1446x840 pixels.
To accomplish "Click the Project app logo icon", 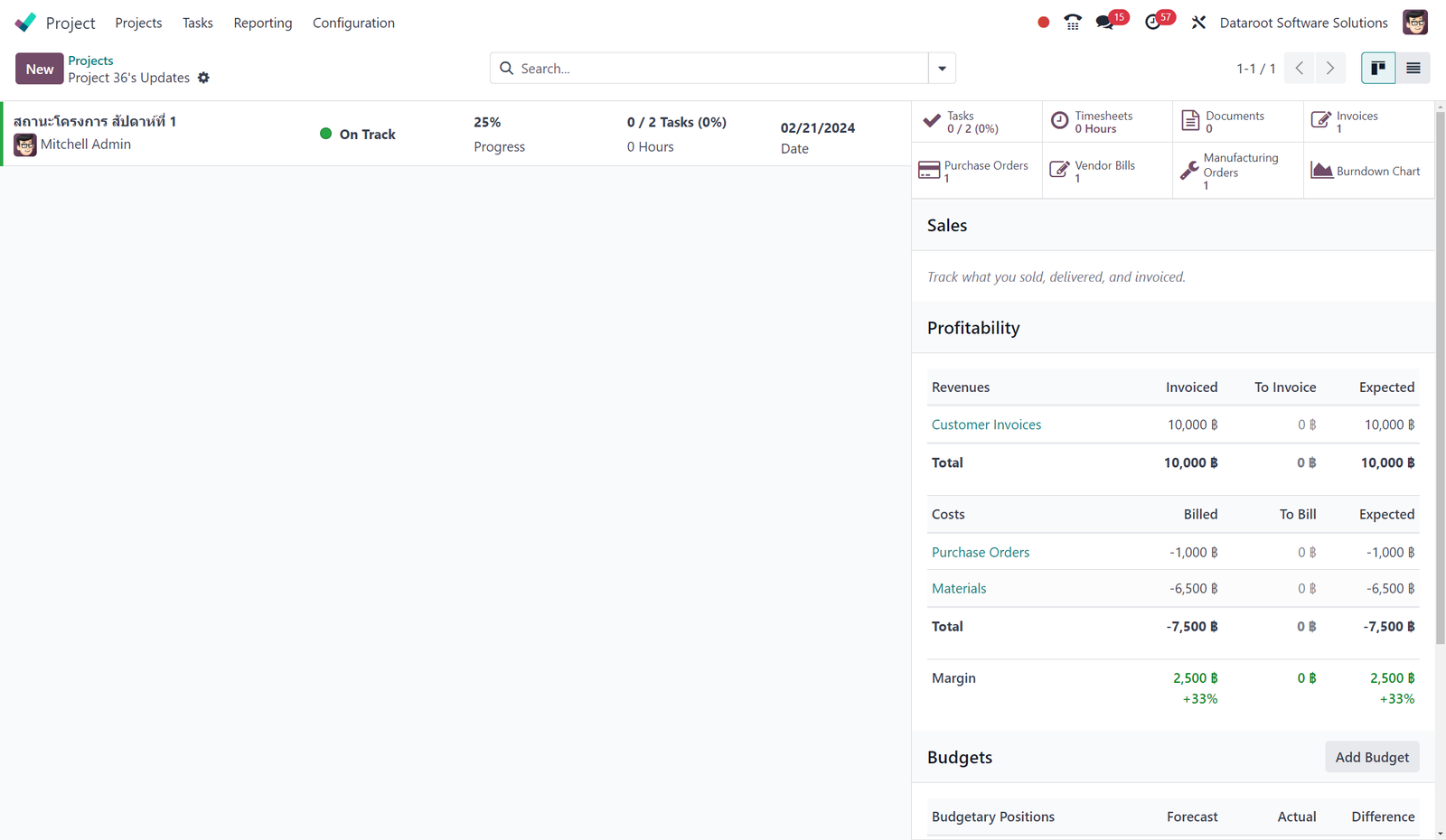I will point(25,23).
